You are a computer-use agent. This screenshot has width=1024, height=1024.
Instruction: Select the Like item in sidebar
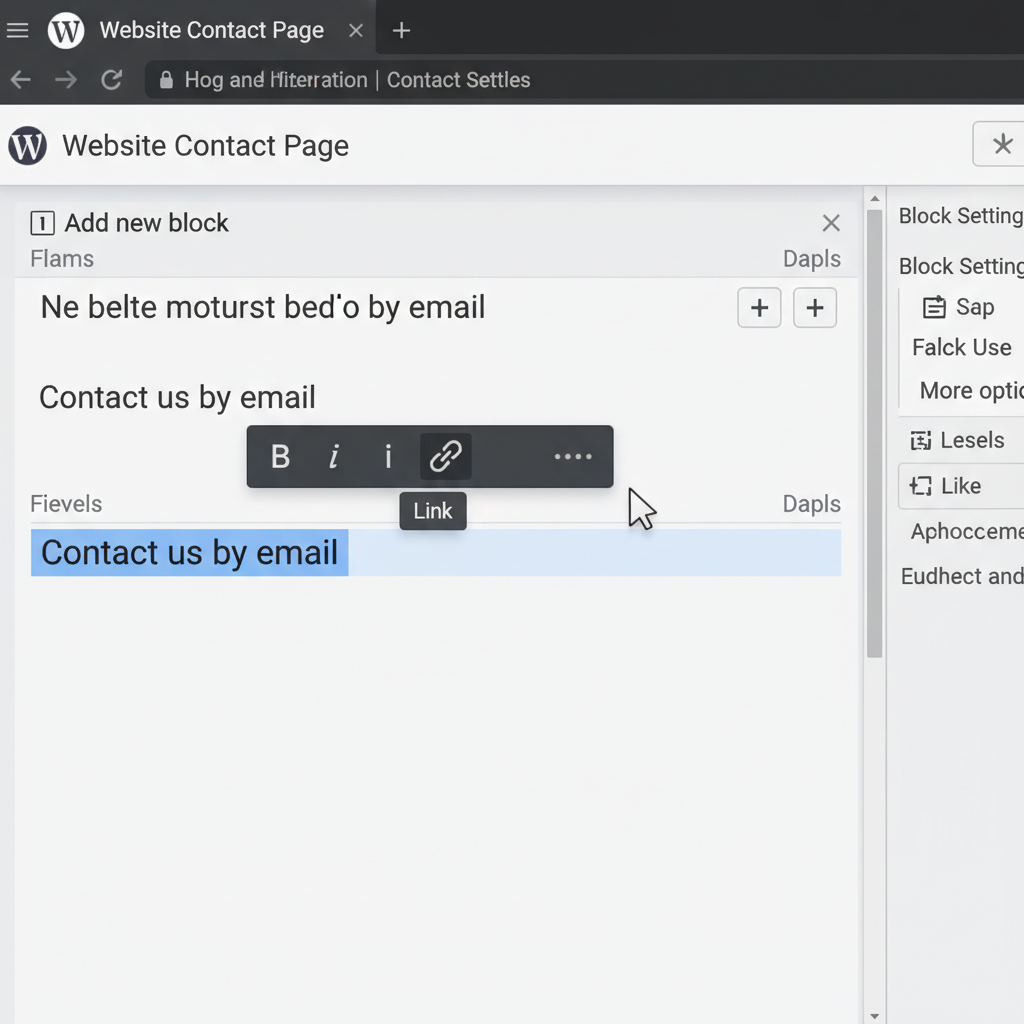pyautogui.click(x=960, y=486)
